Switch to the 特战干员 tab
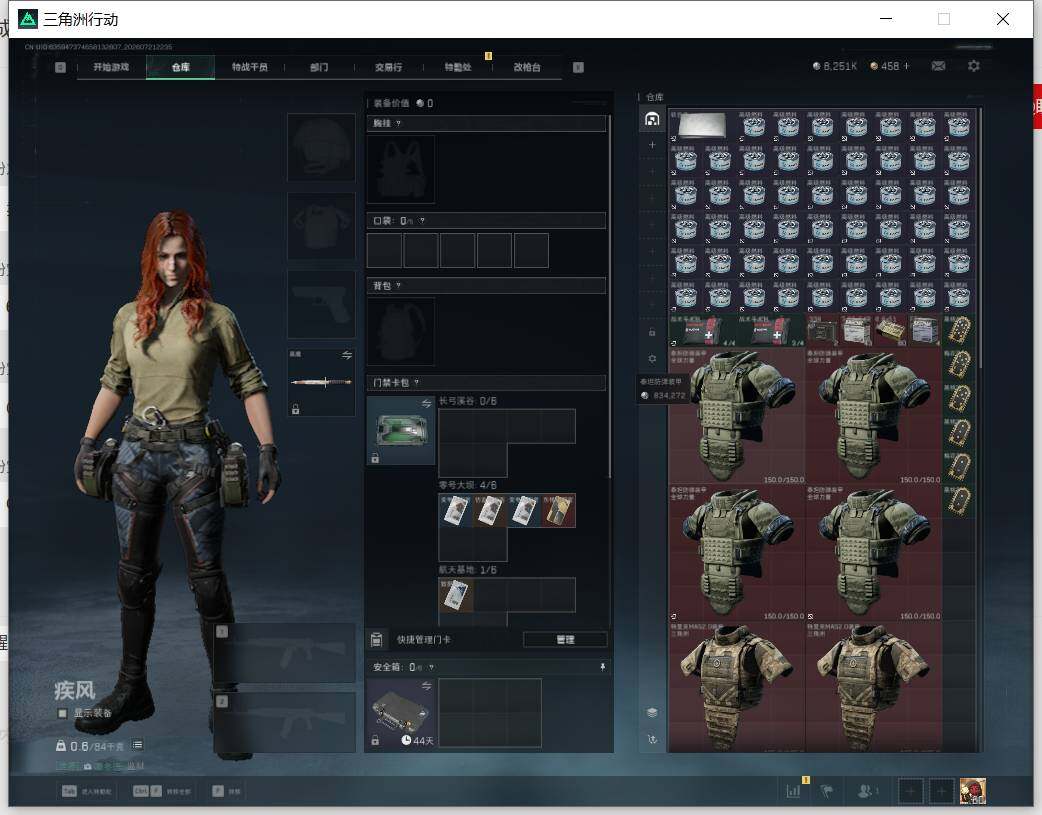This screenshot has height=815, width=1042. (250, 67)
